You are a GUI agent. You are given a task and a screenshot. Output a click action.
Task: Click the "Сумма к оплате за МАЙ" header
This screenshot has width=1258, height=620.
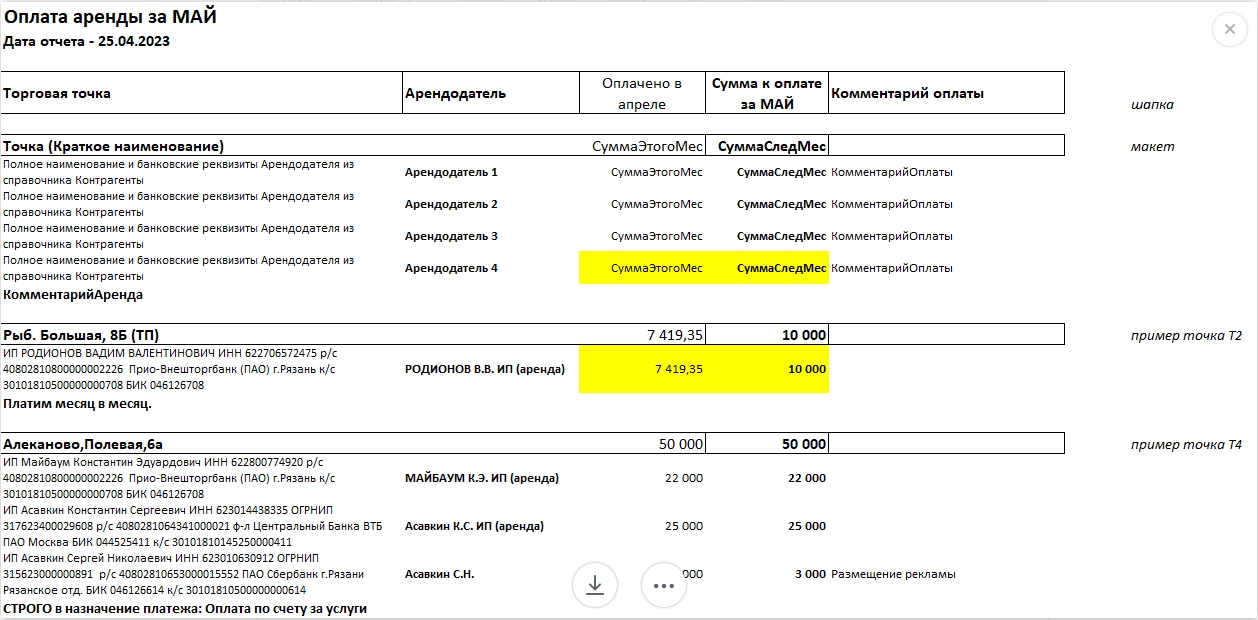point(767,93)
